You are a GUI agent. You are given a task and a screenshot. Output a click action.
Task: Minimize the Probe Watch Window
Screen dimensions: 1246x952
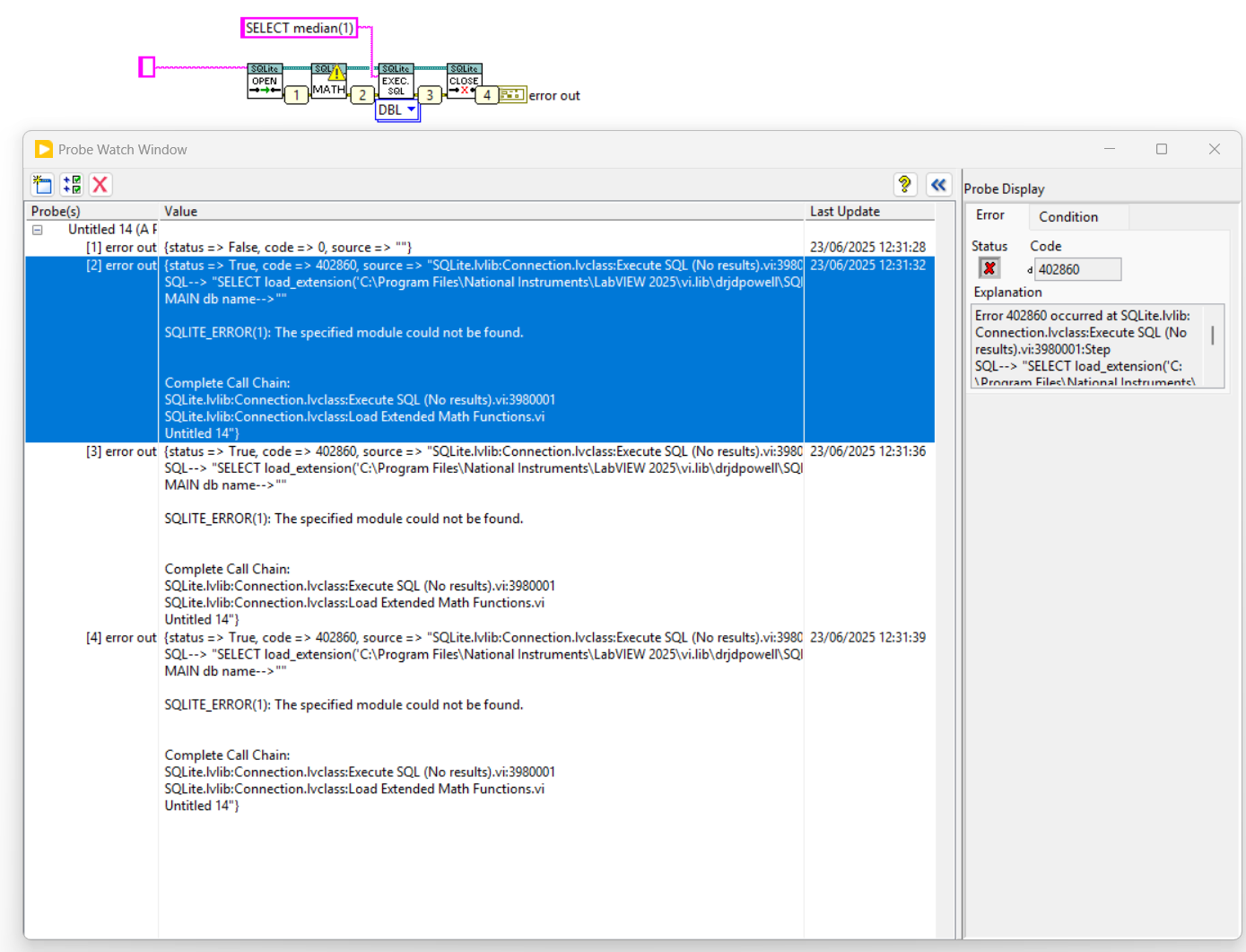pos(1110,149)
